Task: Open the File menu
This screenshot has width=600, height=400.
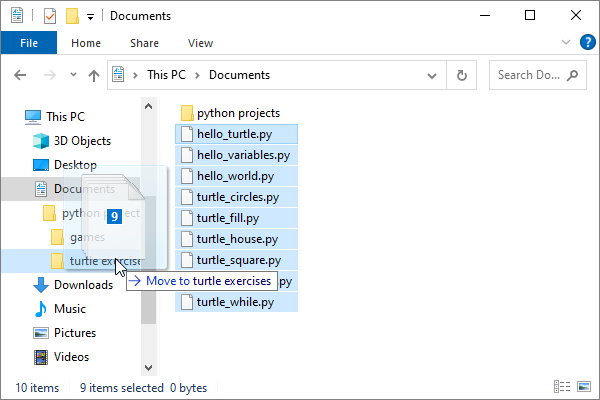Action: (29, 43)
